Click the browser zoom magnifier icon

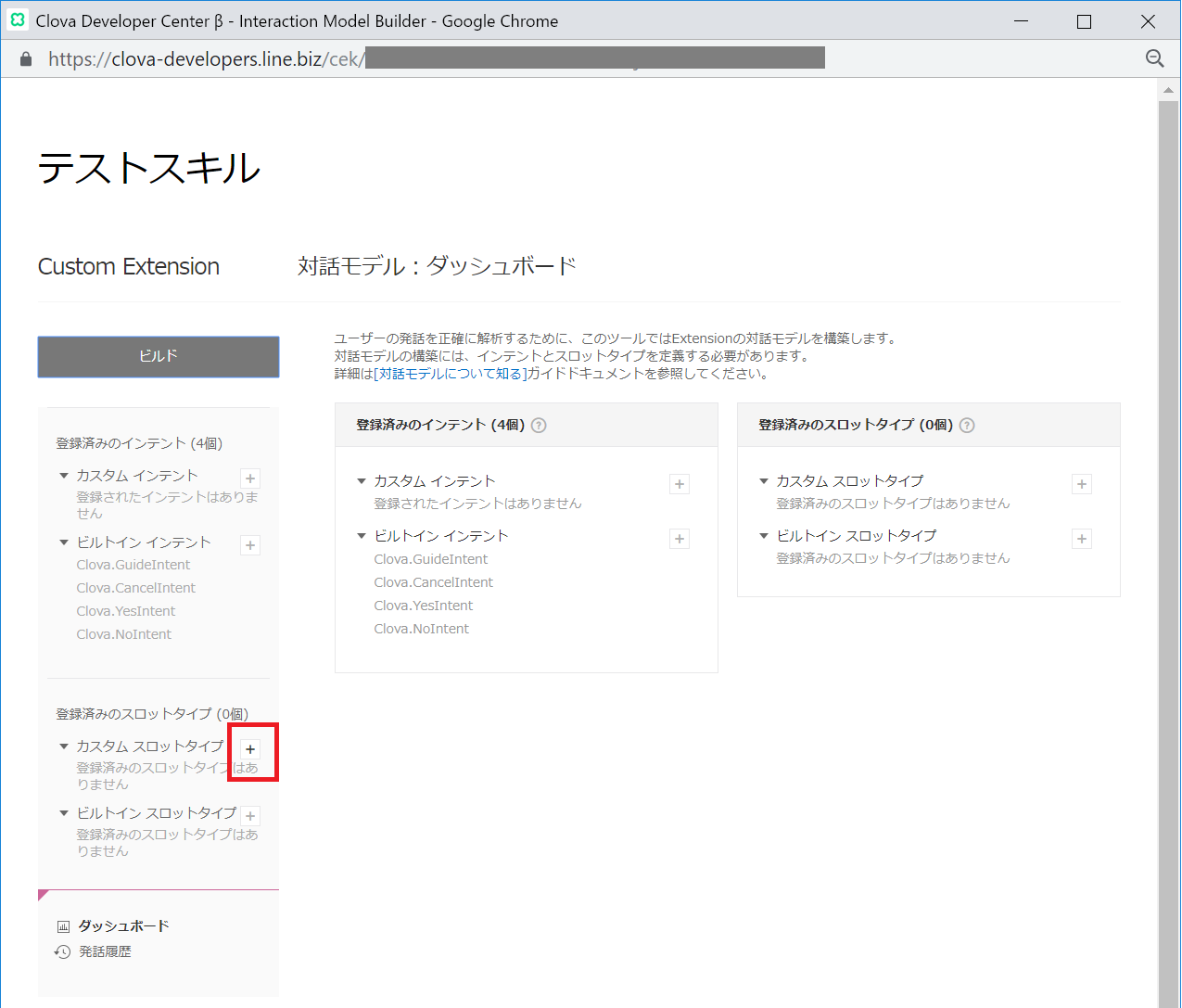click(1154, 58)
